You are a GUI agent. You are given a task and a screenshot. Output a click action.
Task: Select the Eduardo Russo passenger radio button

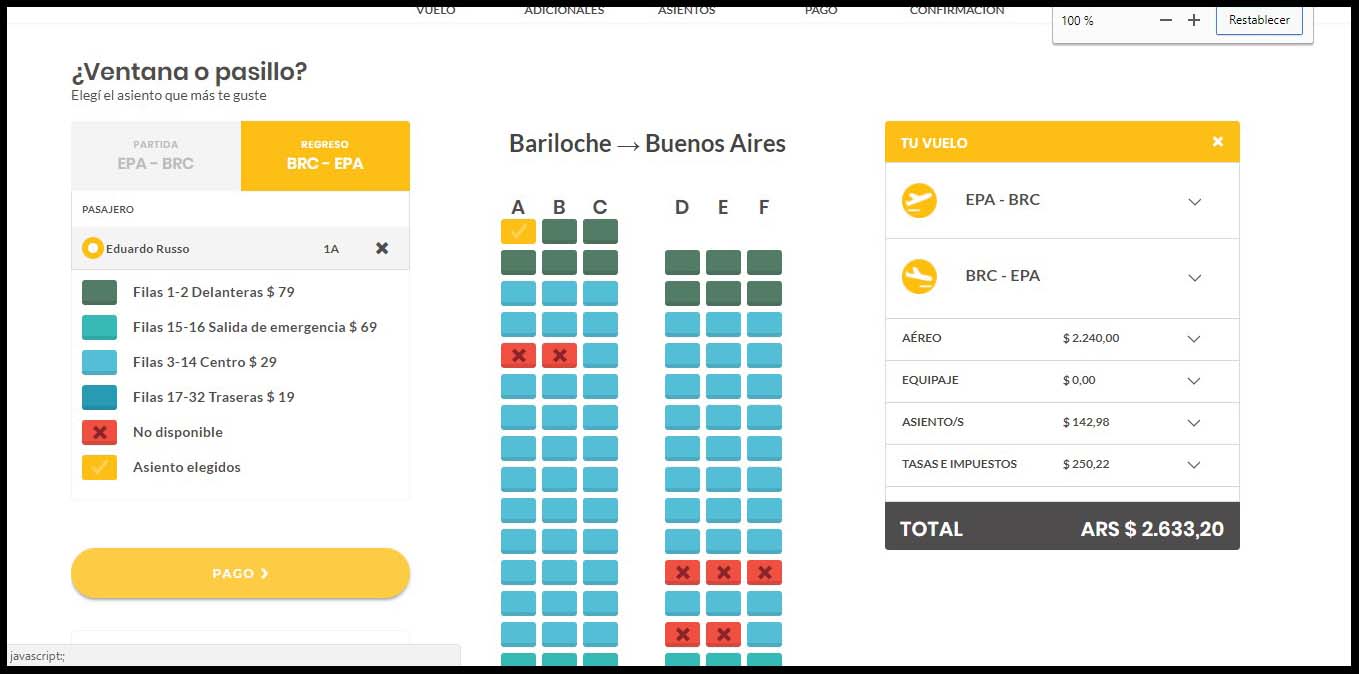pos(93,248)
